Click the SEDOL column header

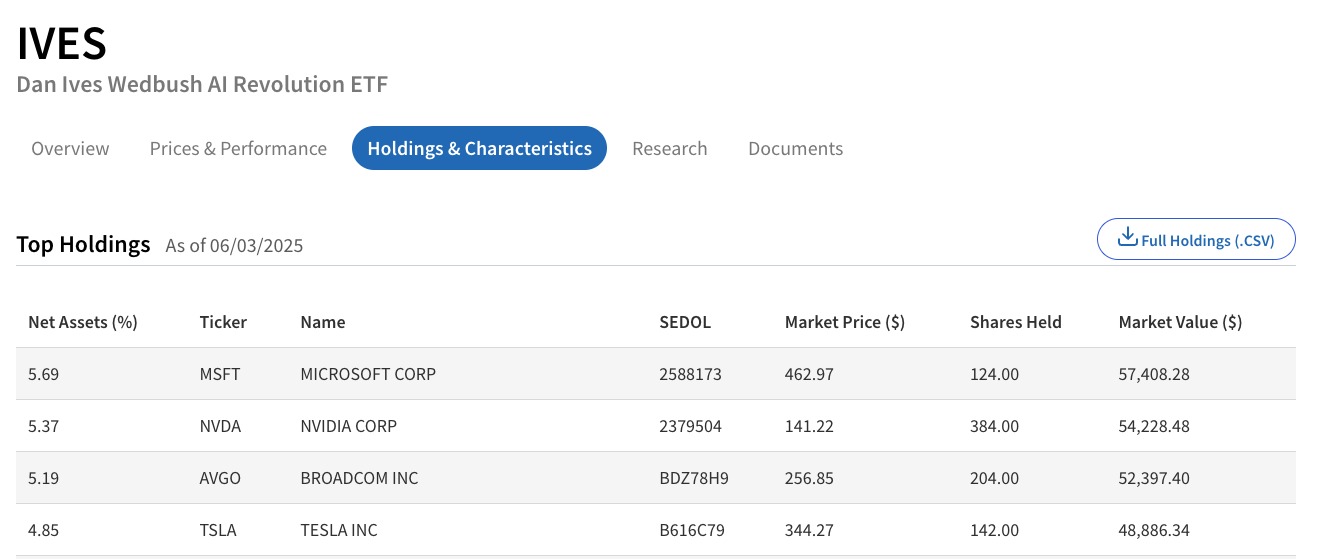(685, 322)
